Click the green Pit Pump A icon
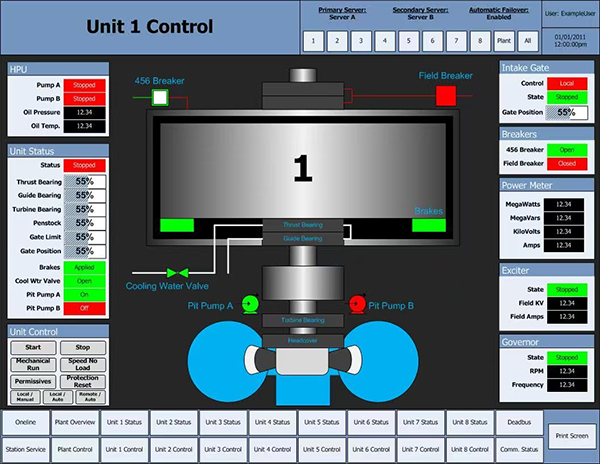This screenshot has height=464, width=600. tap(250, 304)
